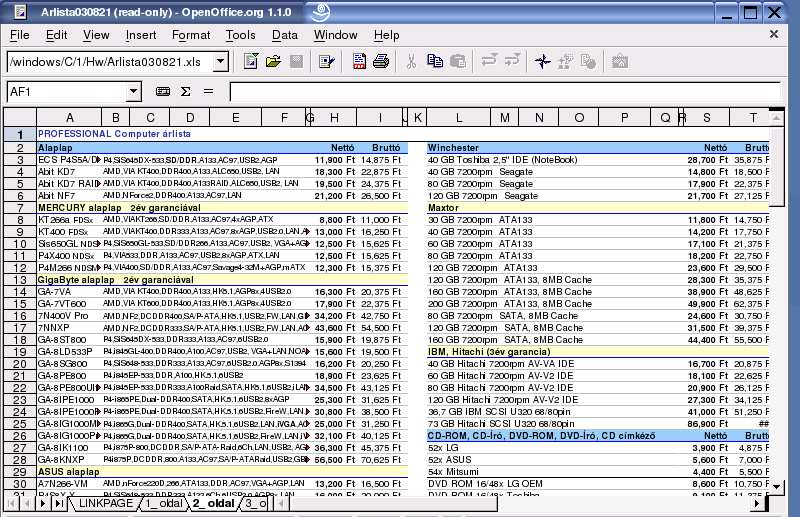This screenshot has height=517, width=800.
Task: Toggle the Edit File mode icon
Action: pyautogui.click(x=326, y=62)
